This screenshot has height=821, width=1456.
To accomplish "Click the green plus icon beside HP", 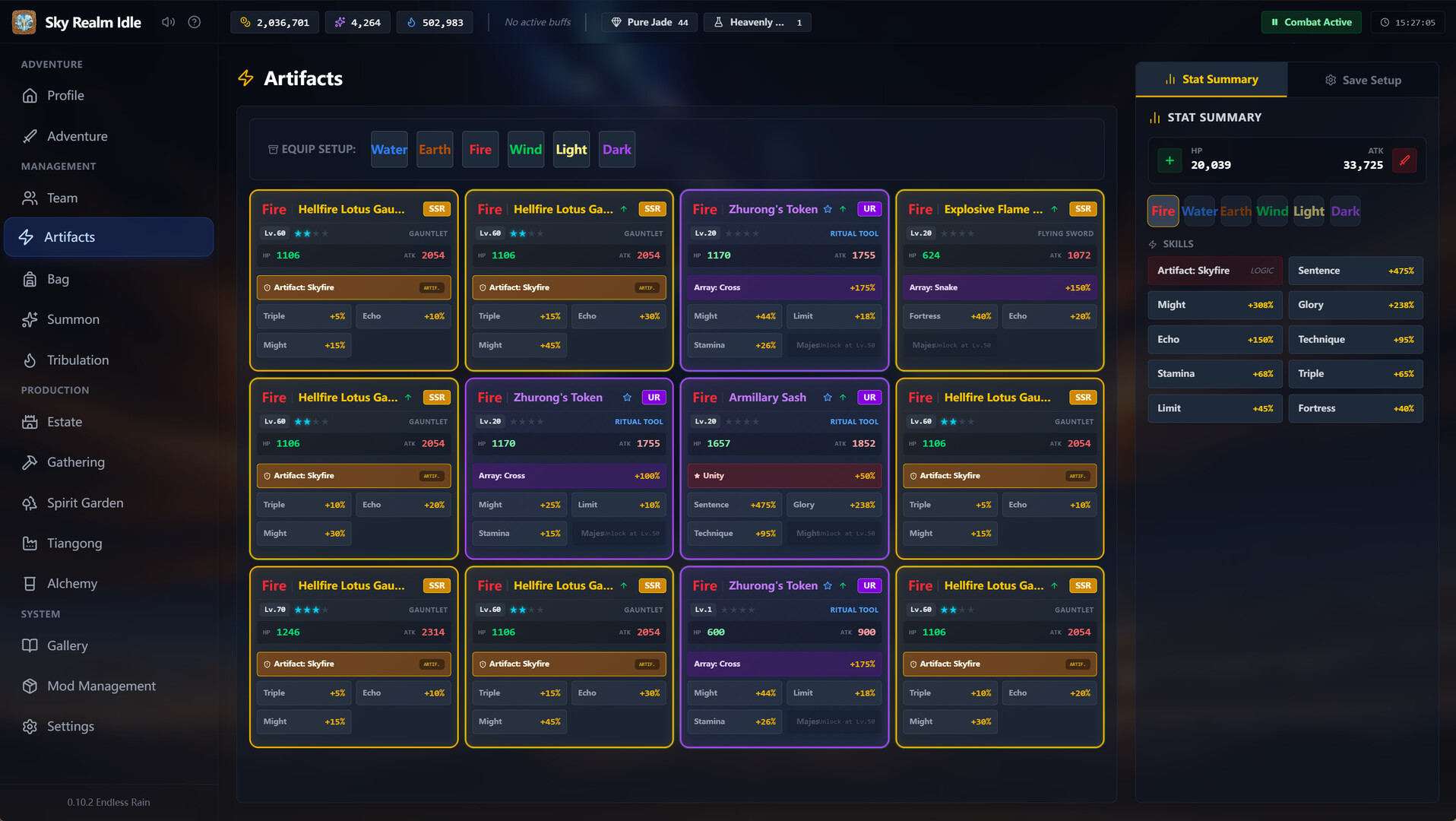I will (x=1169, y=160).
